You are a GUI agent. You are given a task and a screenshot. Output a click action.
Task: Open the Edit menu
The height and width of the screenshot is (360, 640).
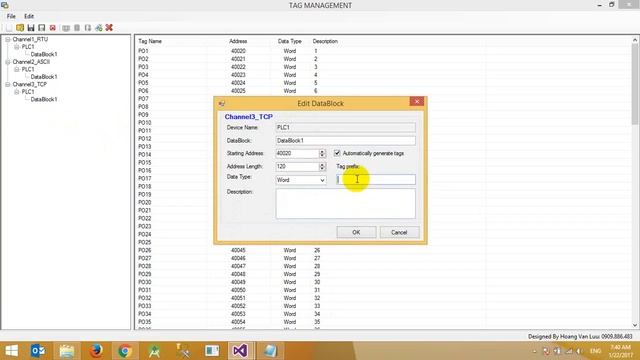tap(29, 16)
